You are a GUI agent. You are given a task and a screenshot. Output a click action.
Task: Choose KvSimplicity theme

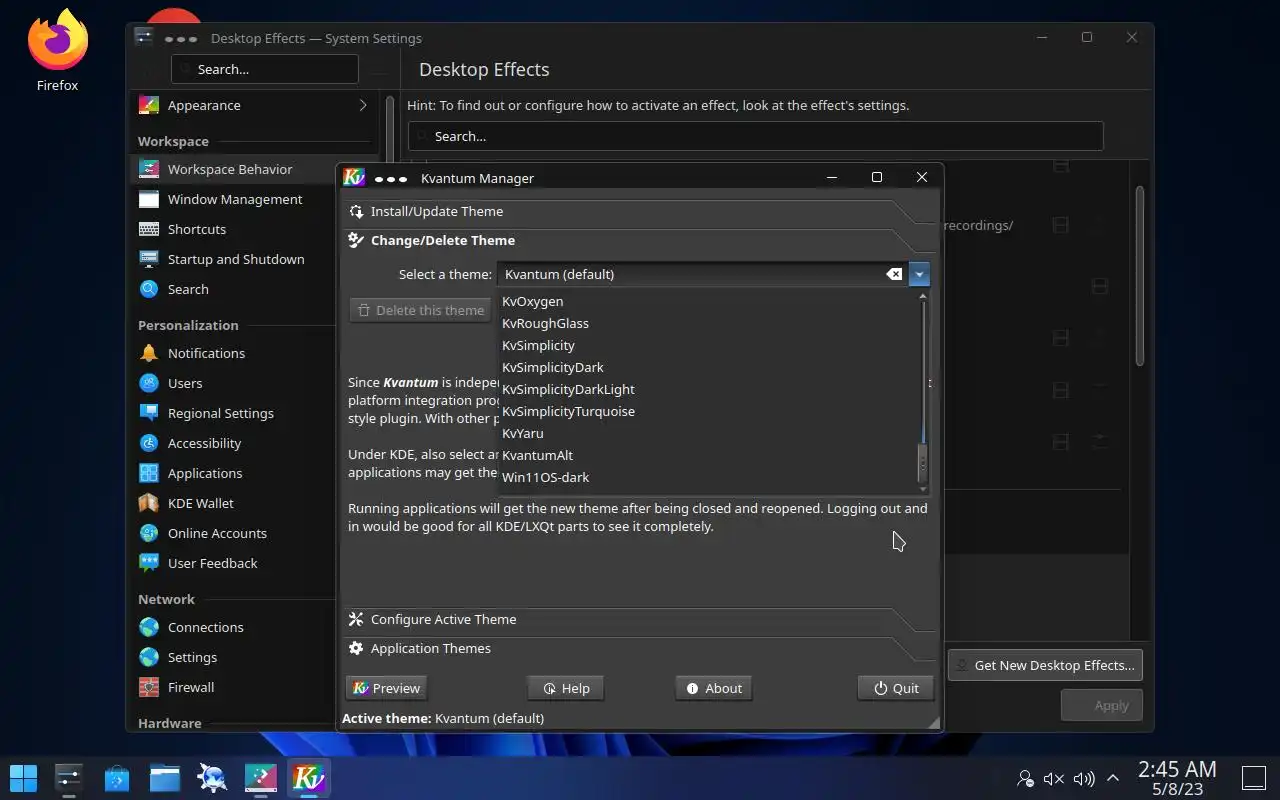click(x=708, y=345)
